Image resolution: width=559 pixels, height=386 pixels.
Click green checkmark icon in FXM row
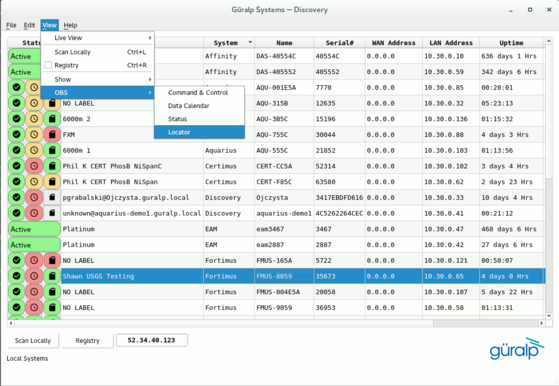tap(16, 135)
